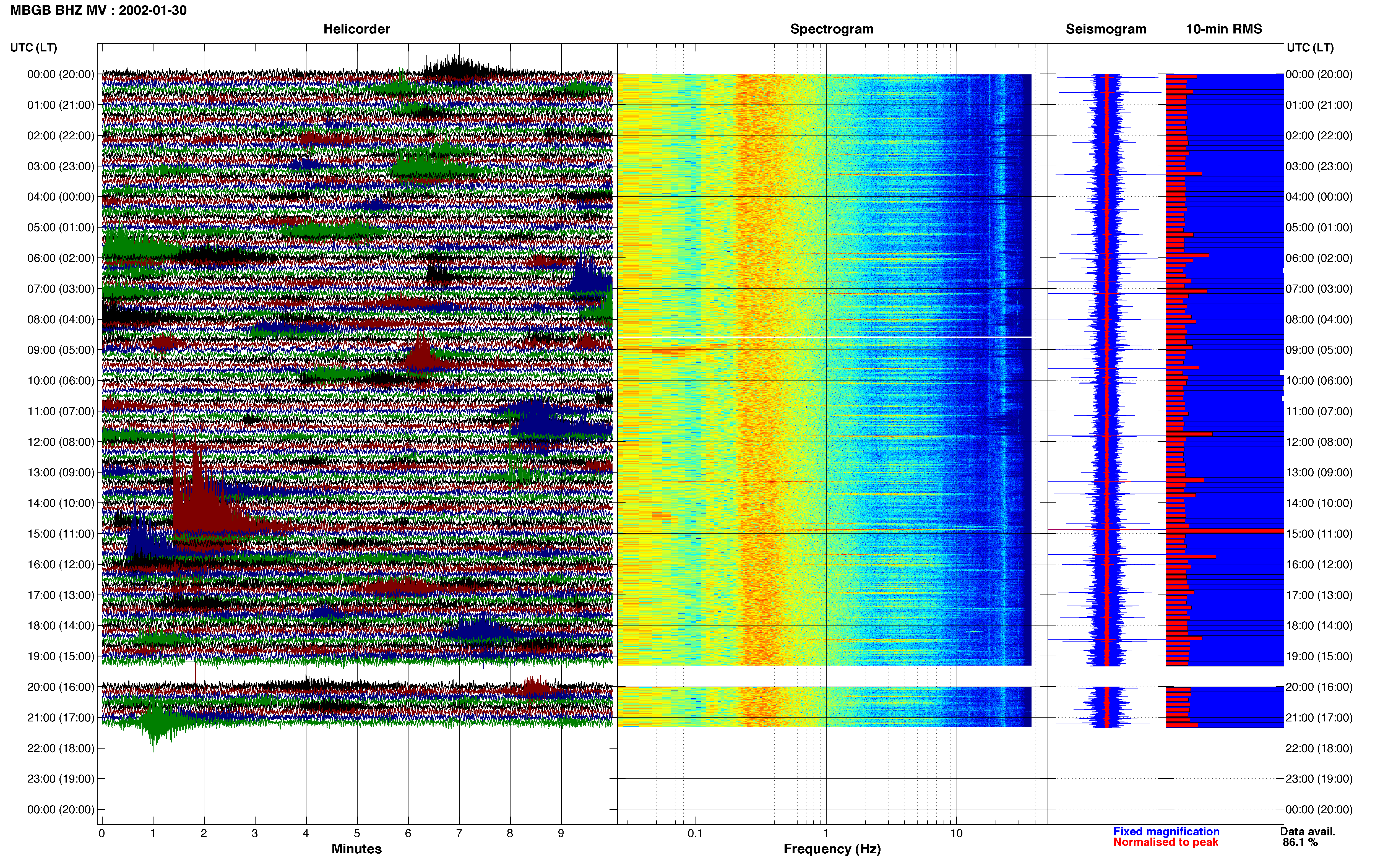Click '06:00 (02:00)' on the Helicorder time axis
This screenshot has width=1388, height=868.
click(x=61, y=258)
